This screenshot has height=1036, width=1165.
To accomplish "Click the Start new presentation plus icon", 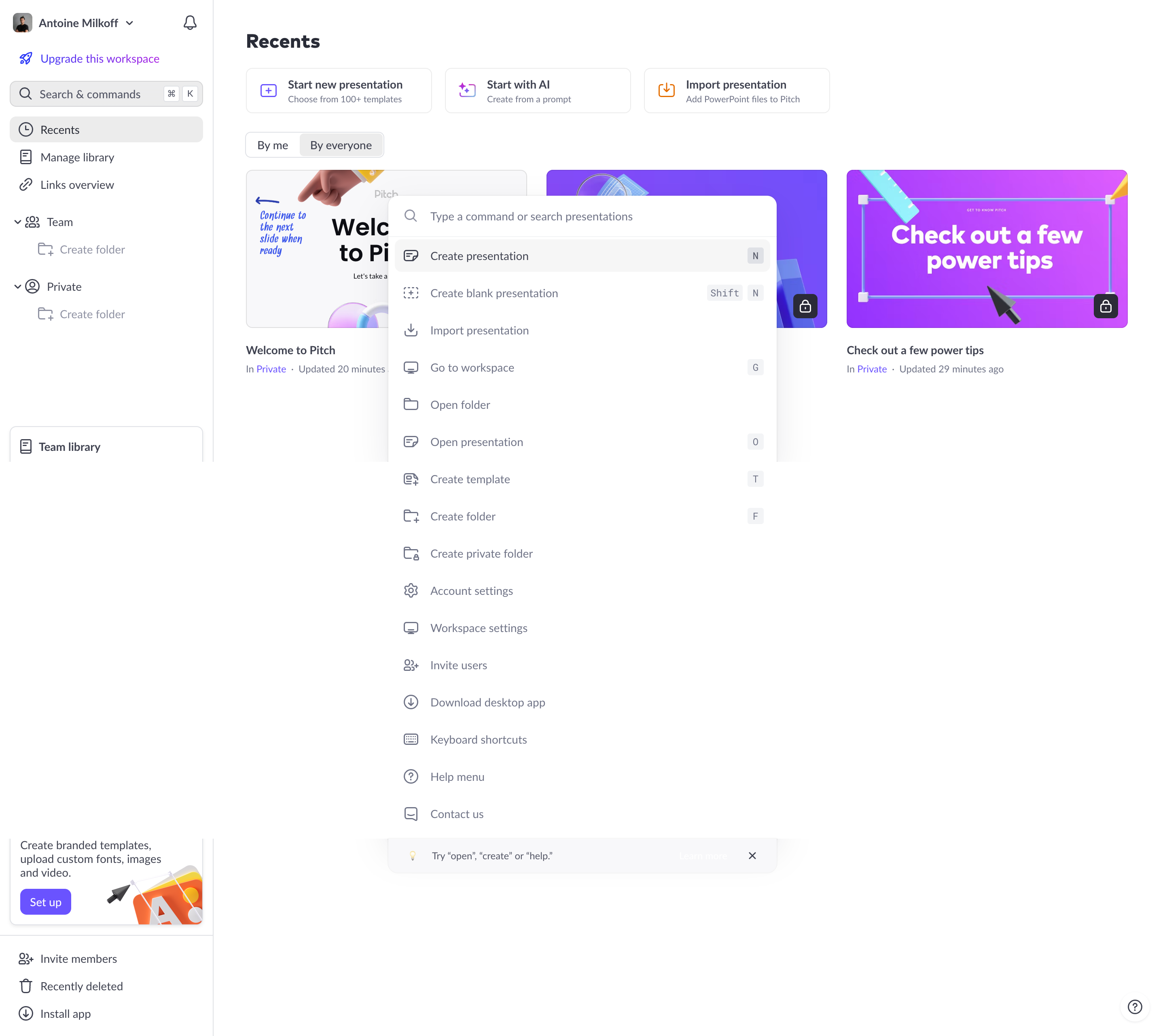I will [269, 91].
